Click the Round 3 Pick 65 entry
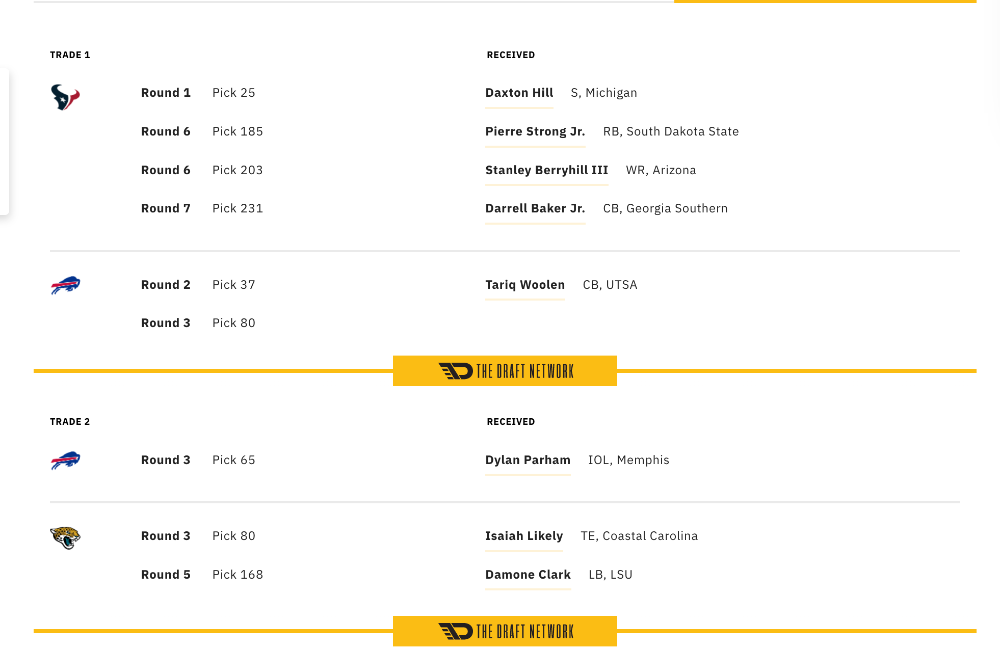The height and width of the screenshot is (650, 1000). [198, 460]
